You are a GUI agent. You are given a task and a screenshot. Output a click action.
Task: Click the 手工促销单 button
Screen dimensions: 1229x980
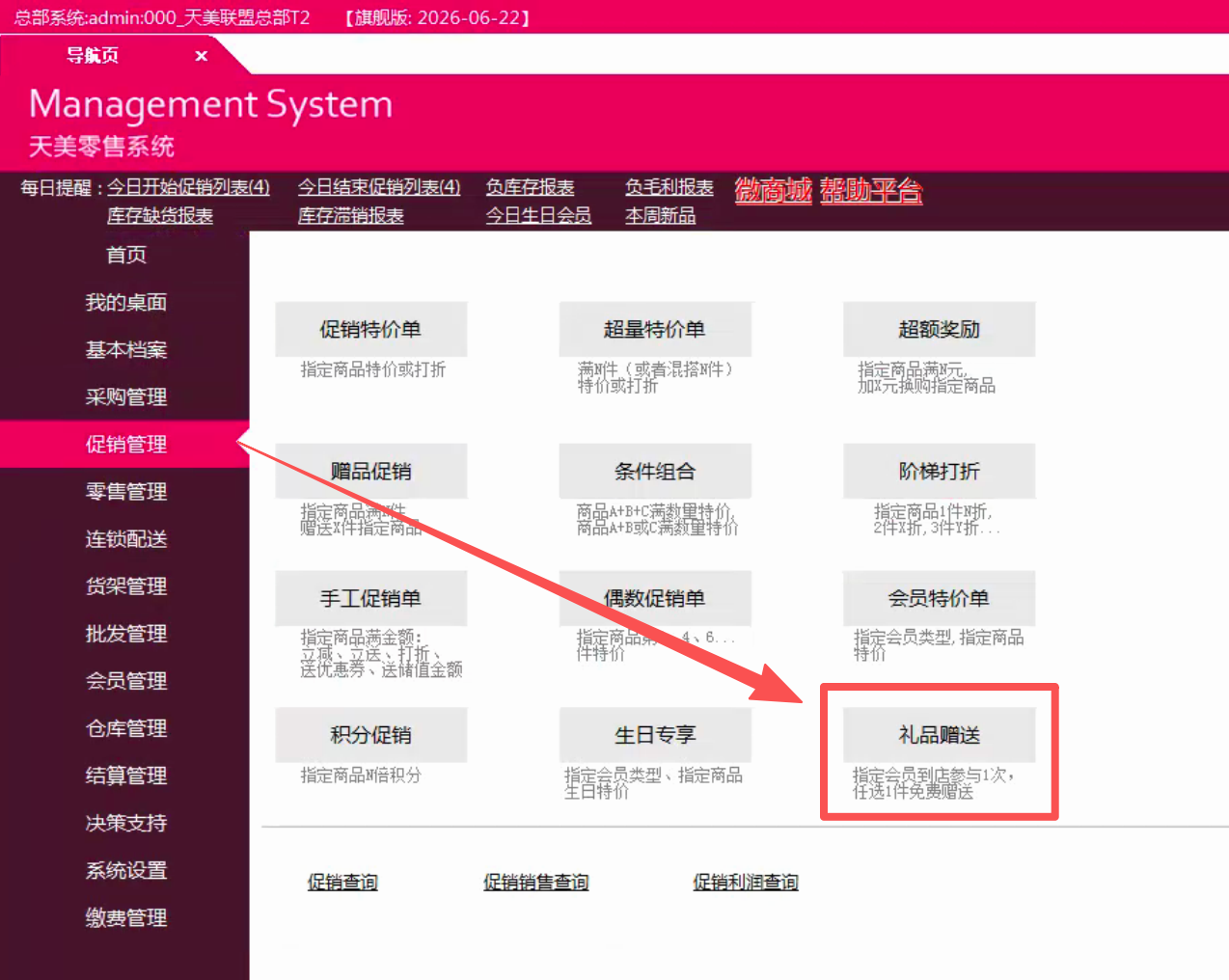371,598
